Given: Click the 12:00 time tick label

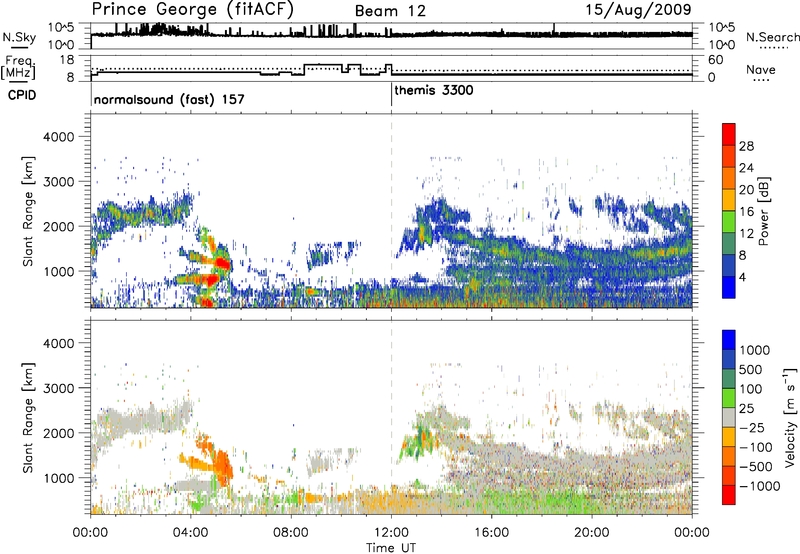Looking at the screenshot, I should [x=391, y=533].
